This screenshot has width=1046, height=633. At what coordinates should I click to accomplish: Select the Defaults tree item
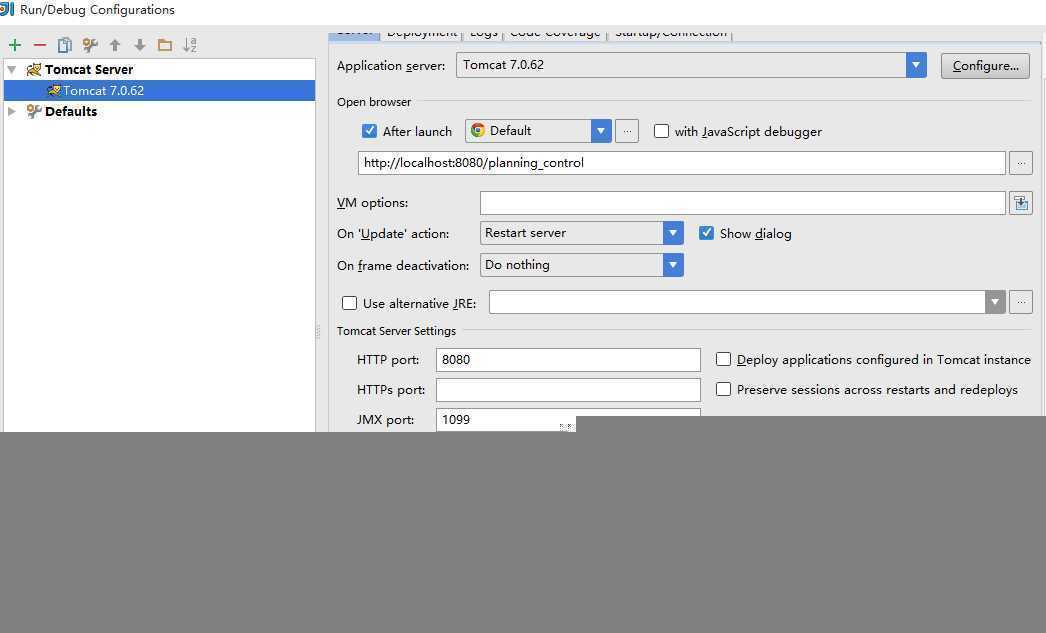pyautogui.click(x=71, y=111)
